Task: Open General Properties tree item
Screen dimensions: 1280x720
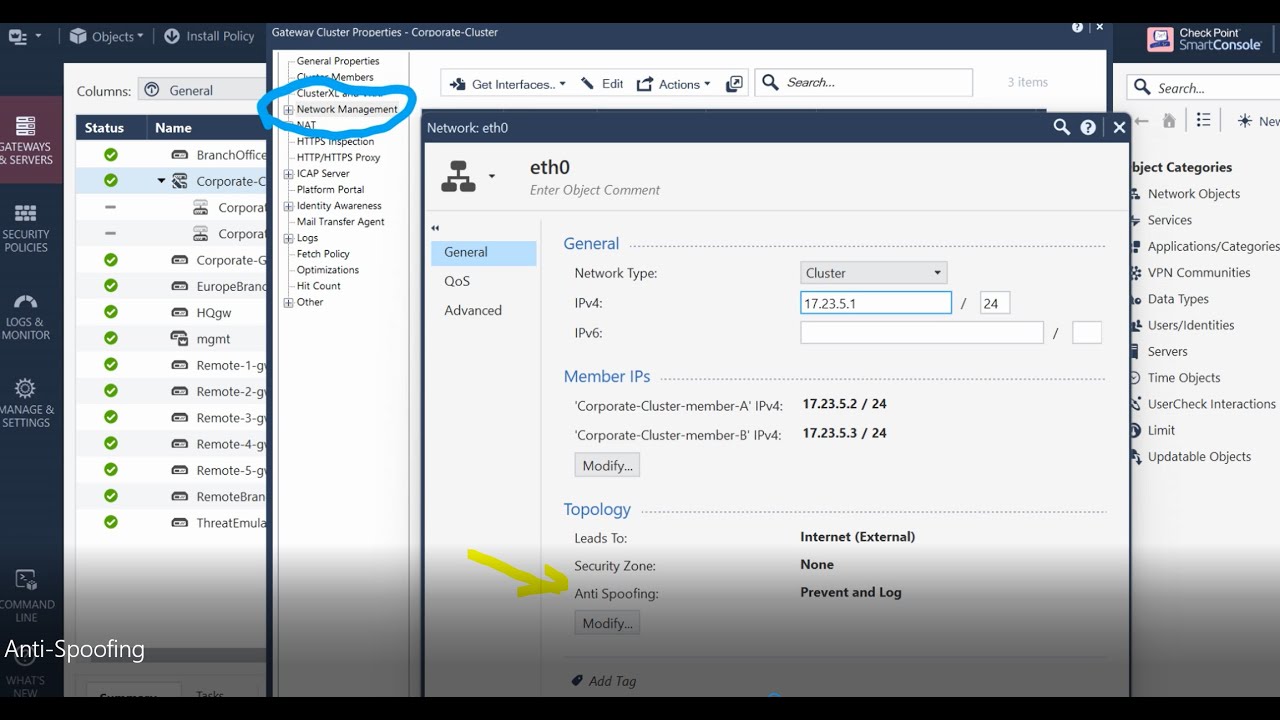Action: 337,61
